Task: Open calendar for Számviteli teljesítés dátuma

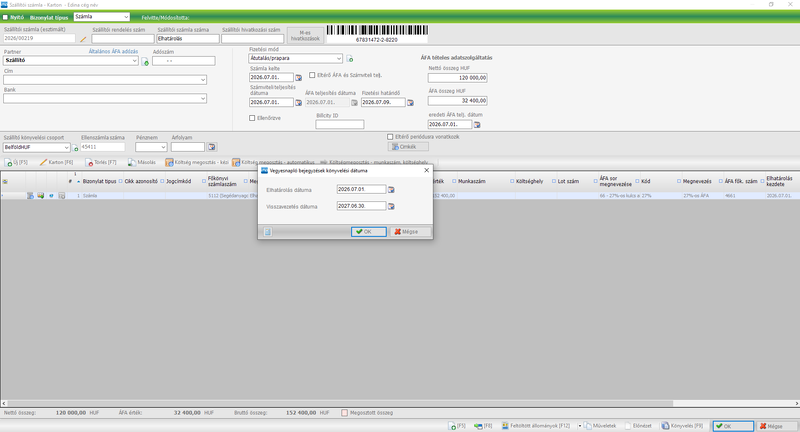Action: [x=299, y=103]
